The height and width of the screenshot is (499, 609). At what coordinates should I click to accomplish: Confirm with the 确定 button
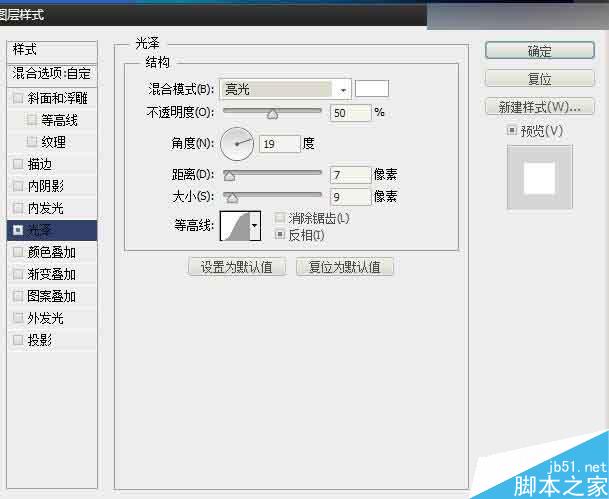tap(540, 50)
